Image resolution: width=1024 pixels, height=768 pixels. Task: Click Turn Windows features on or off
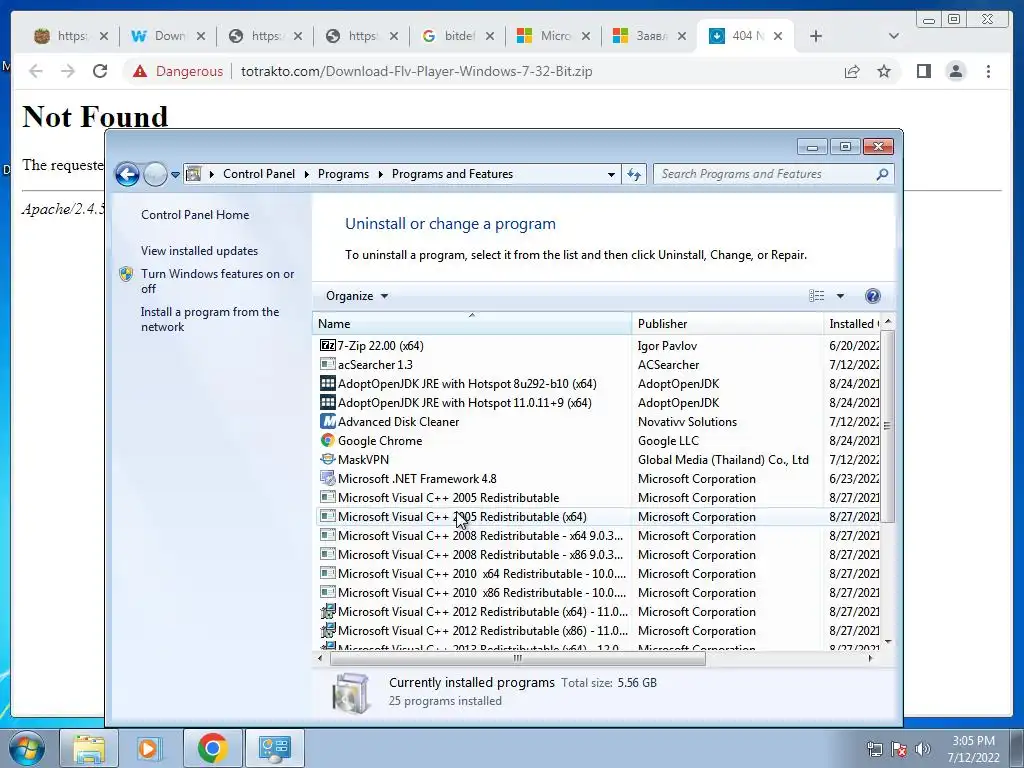217,281
